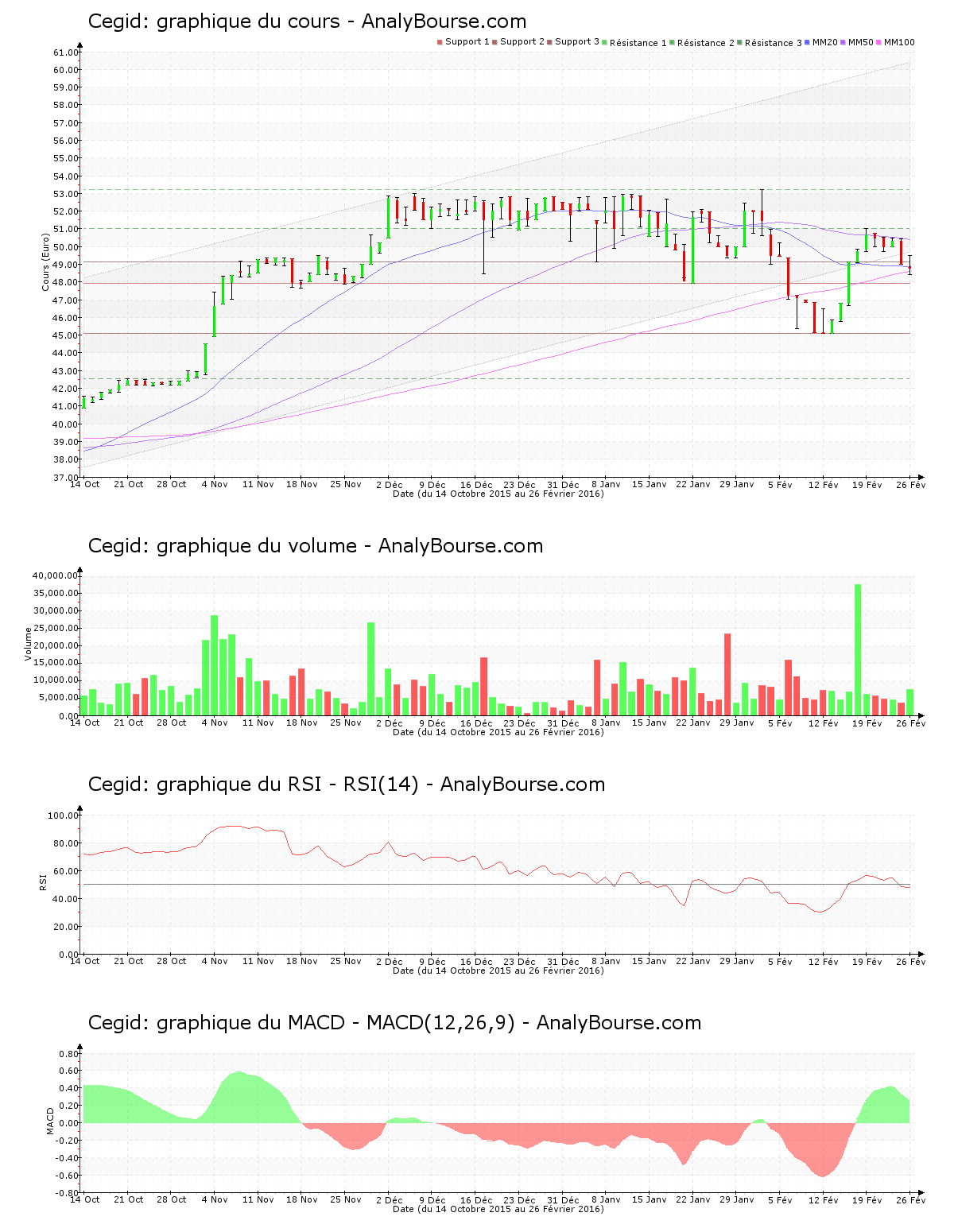Click the green Résistance 1 legend swatch
Screen dimensions: 954x1232
pyautogui.click(x=605, y=42)
